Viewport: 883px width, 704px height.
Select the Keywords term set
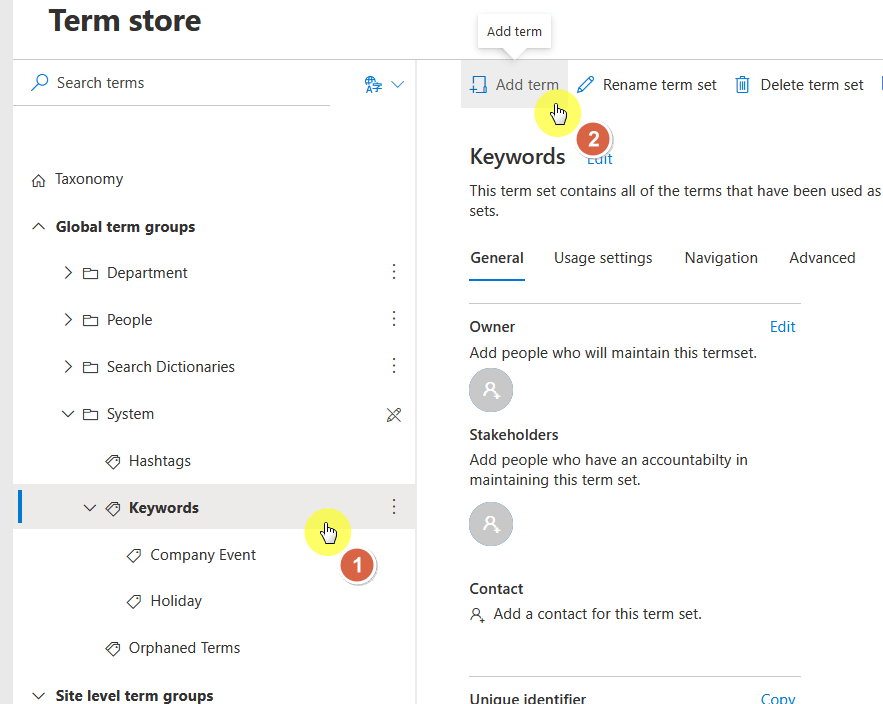point(164,508)
